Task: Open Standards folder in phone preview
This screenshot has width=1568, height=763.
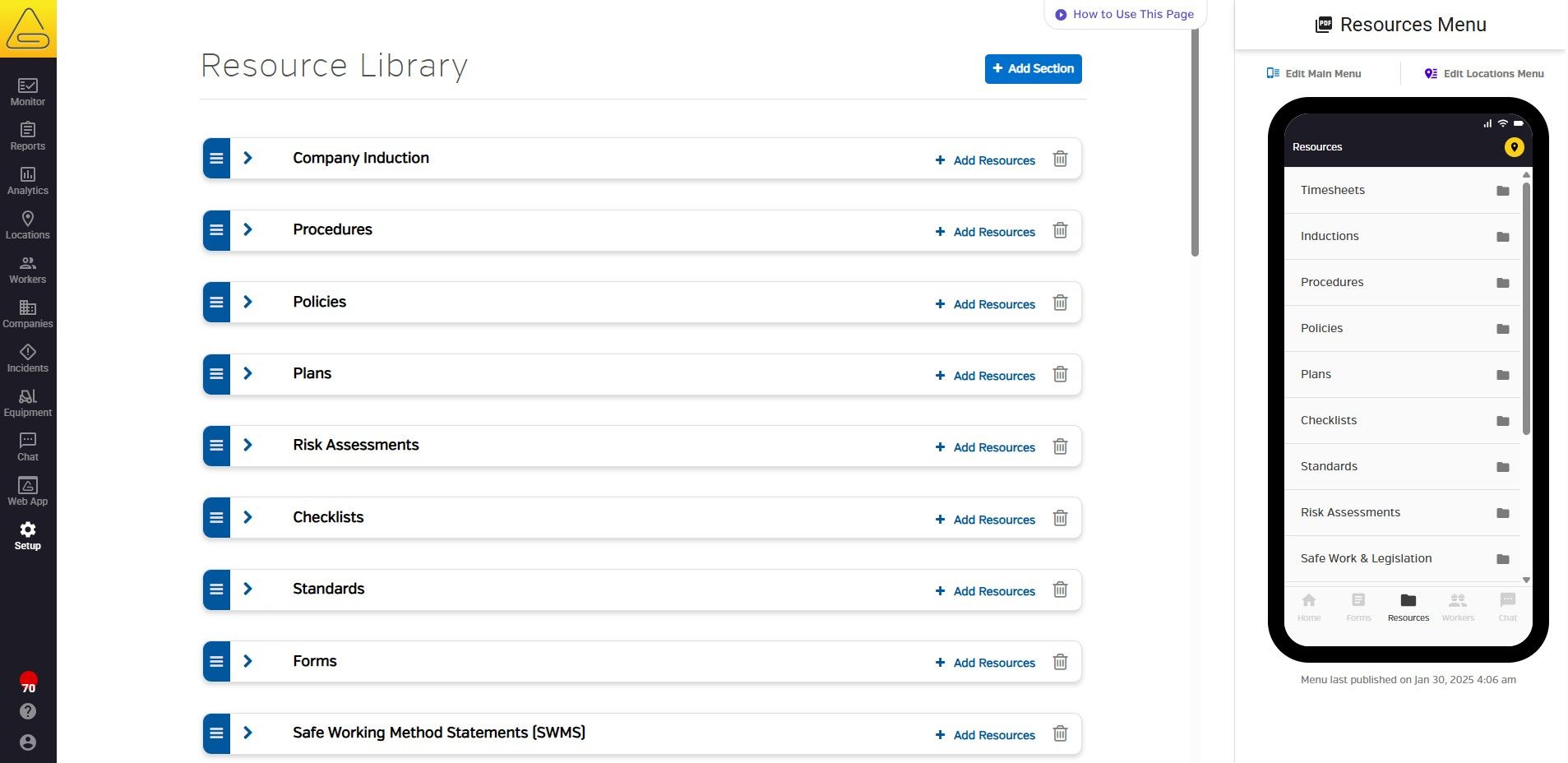Action: pyautogui.click(x=1402, y=467)
